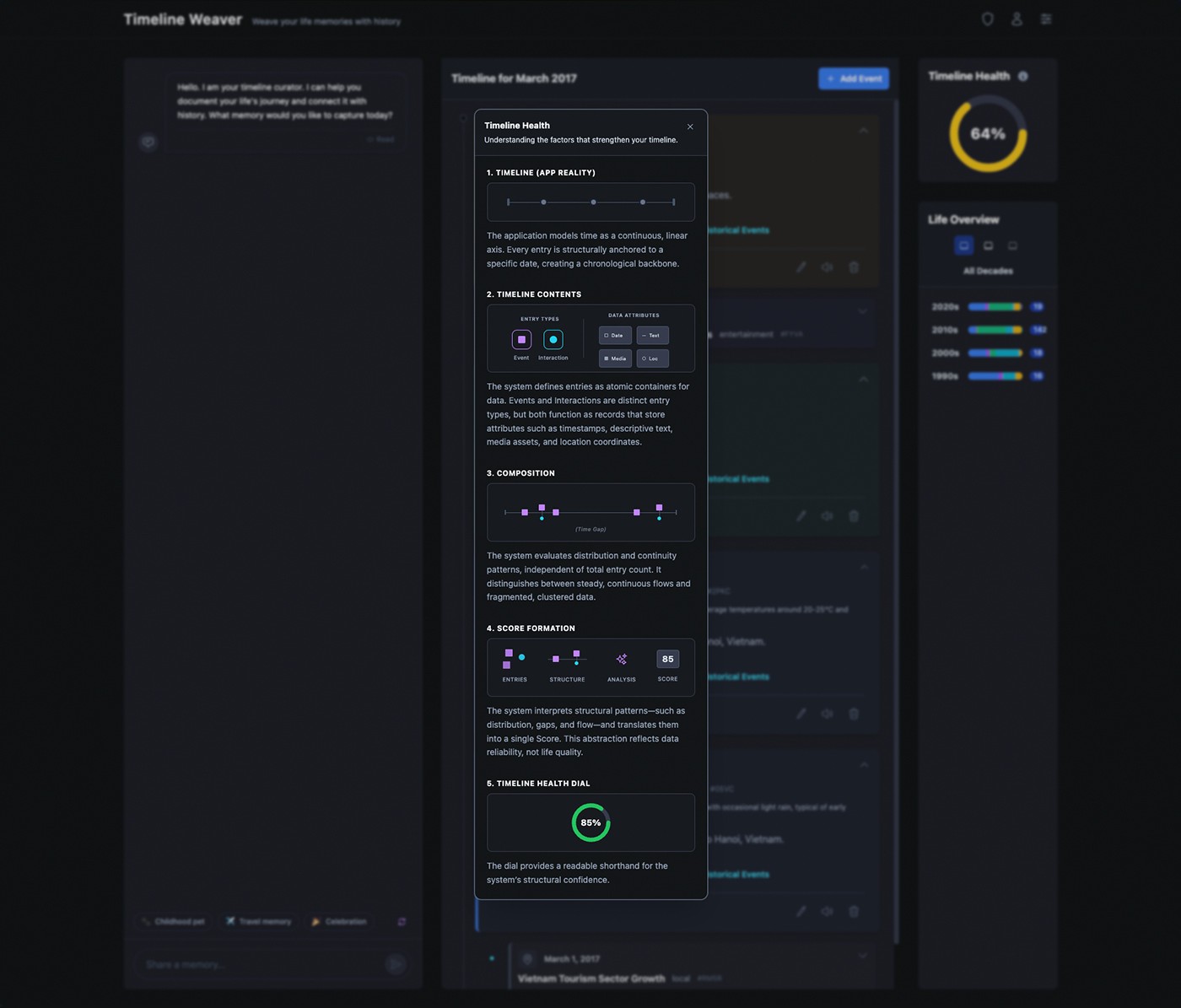Switch to the third Life Overview view
The height and width of the screenshot is (1008, 1181).
pyautogui.click(x=1012, y=245)
